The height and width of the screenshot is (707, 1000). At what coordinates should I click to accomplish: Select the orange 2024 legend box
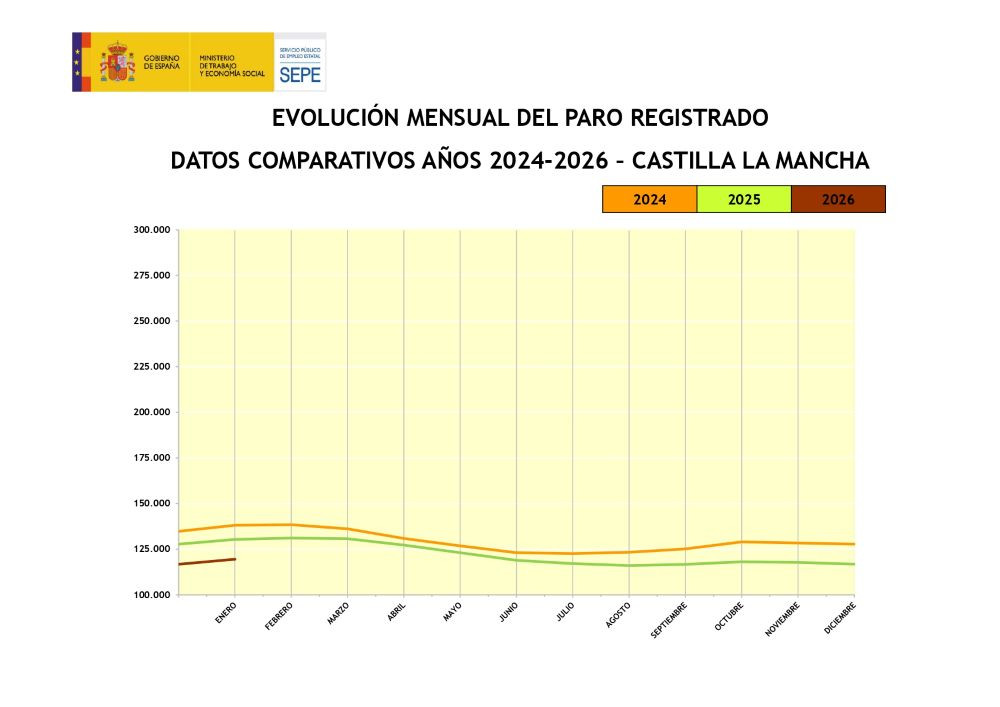pyautogui.click(x=649, y=199)
